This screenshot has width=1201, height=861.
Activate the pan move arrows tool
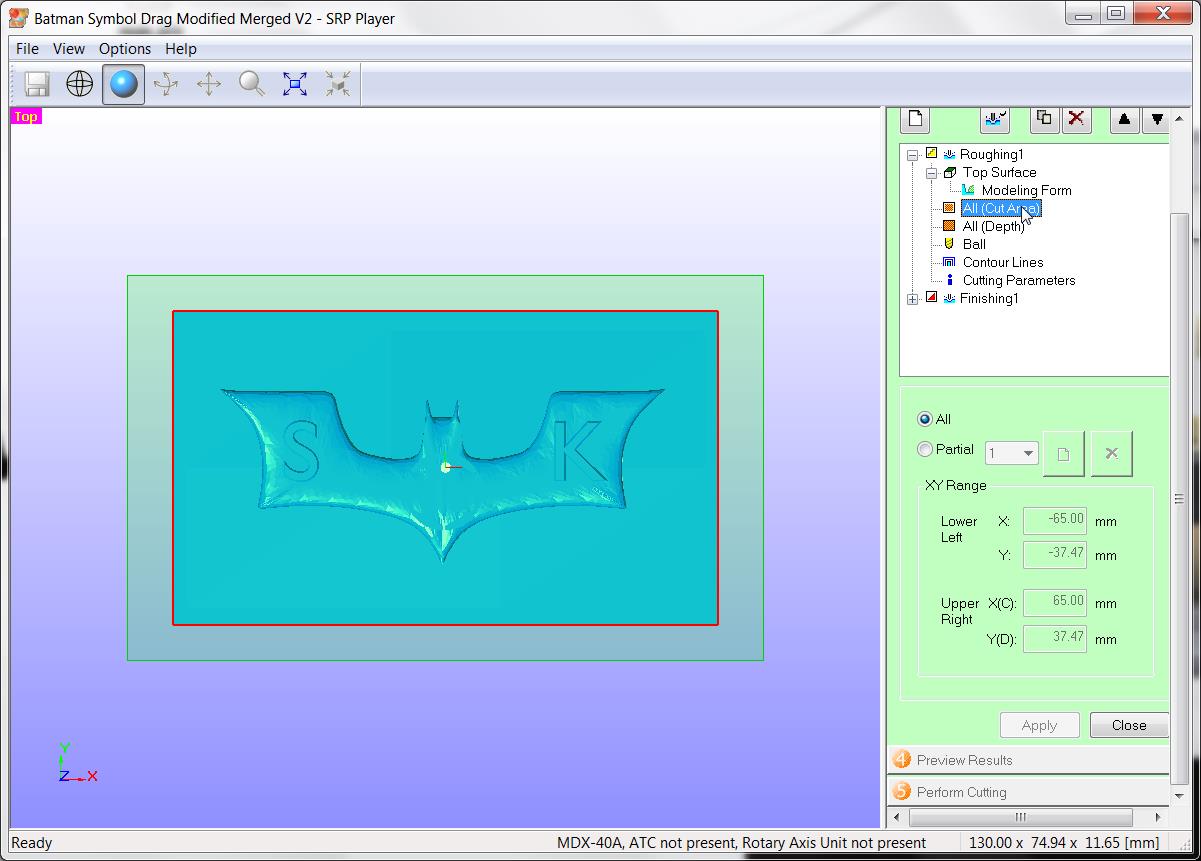209,84
